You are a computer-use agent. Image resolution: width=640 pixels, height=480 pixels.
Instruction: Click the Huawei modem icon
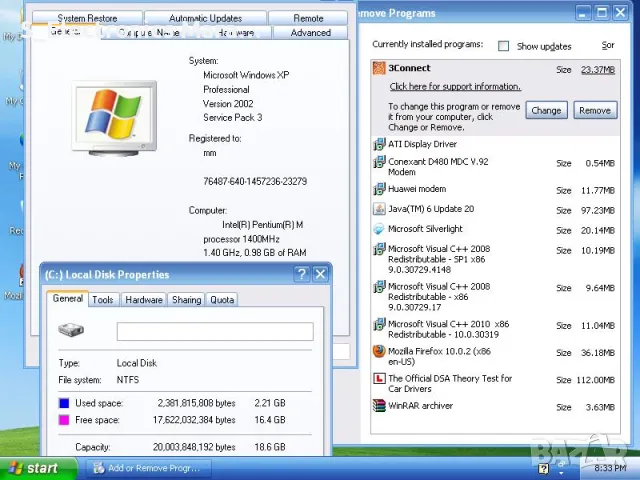[x=379, y=189]
